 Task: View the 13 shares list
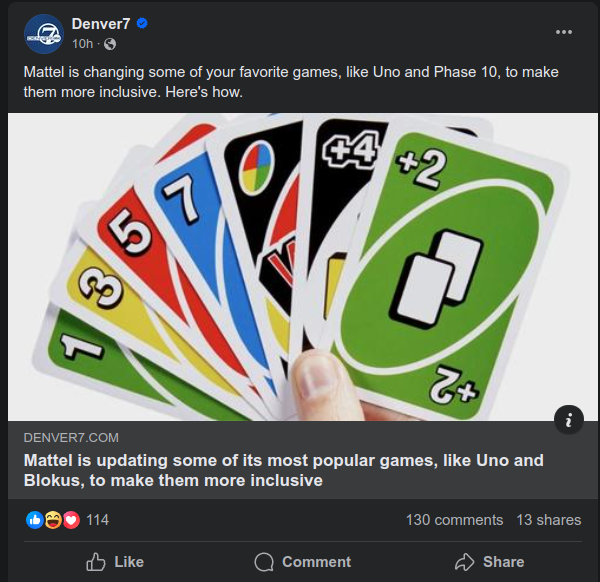click(x=548, y=520)
